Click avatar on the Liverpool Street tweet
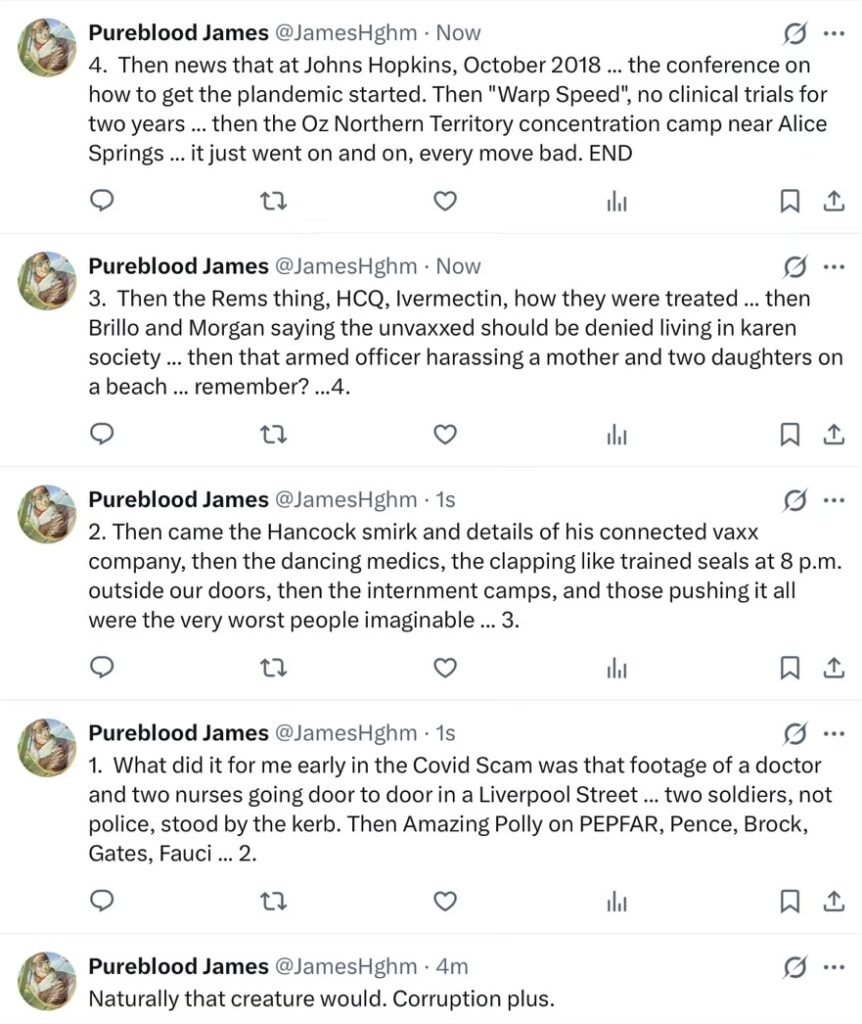 pos(47,747)
